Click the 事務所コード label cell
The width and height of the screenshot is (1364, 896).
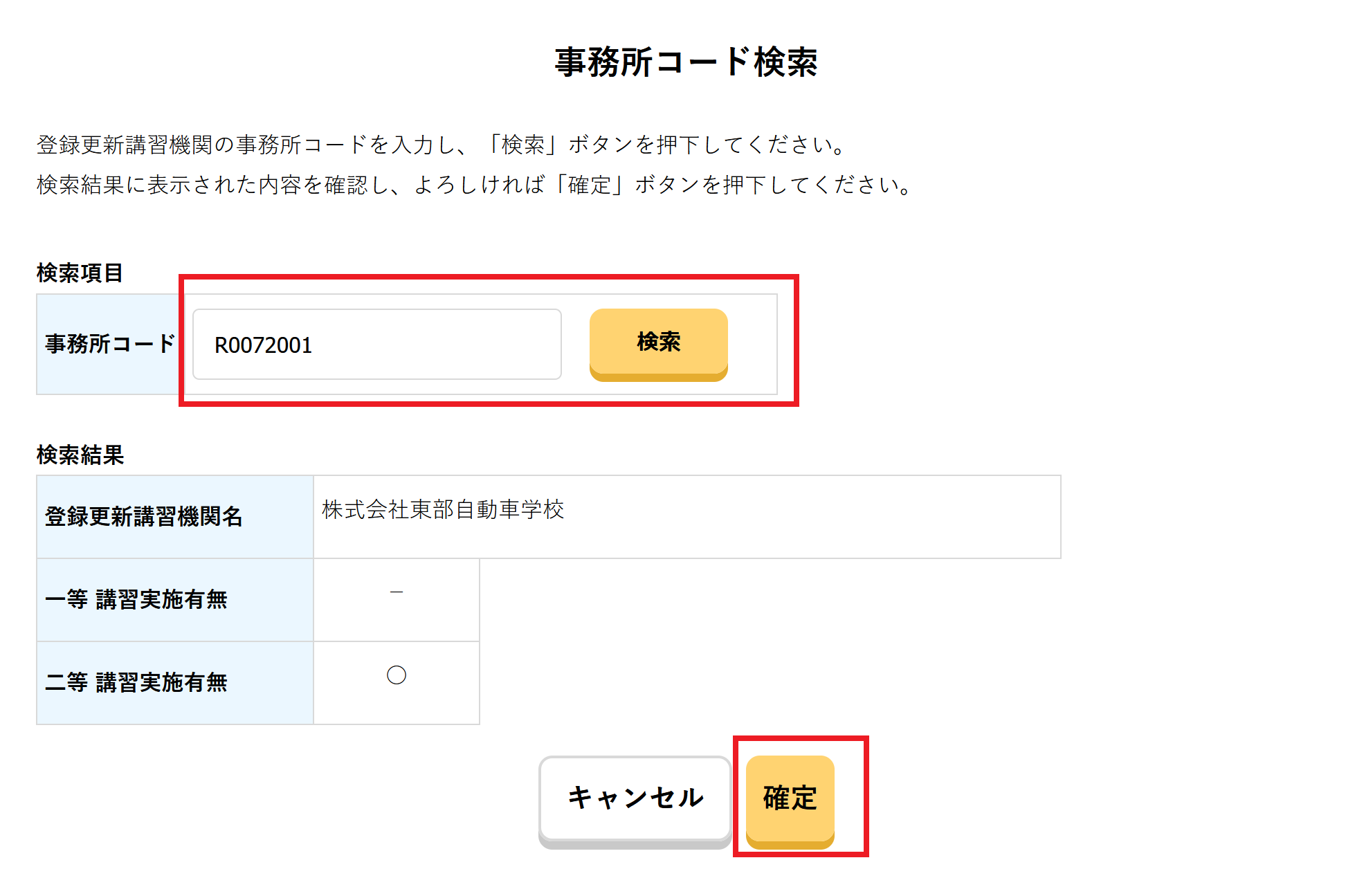pyautogui.click(x=109, y=344)
